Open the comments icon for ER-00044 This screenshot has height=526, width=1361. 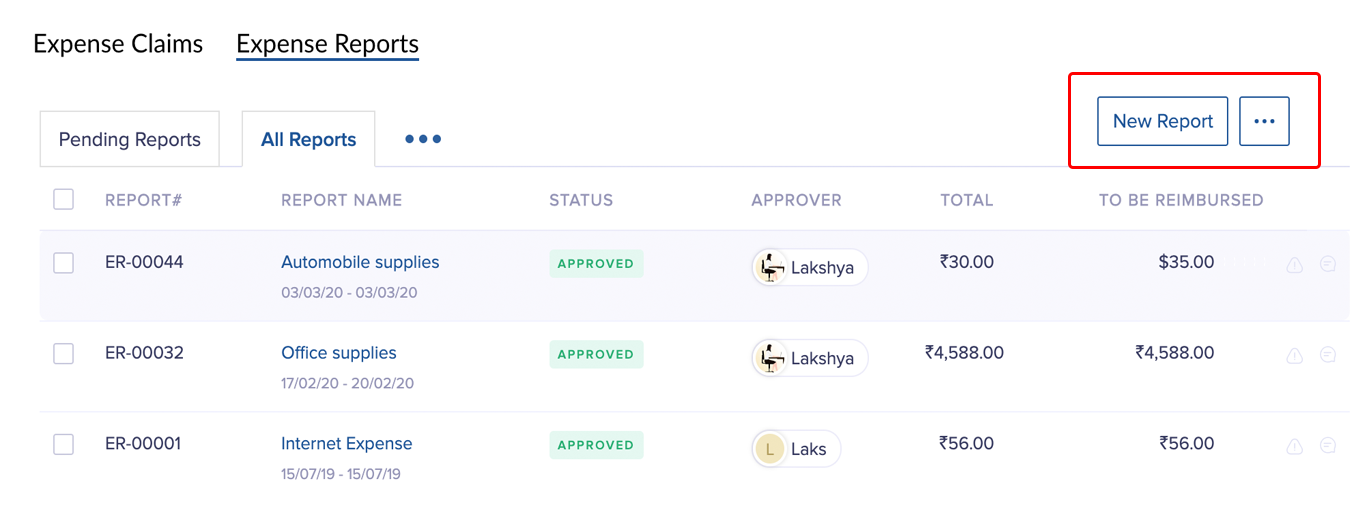coord(1328,265)
